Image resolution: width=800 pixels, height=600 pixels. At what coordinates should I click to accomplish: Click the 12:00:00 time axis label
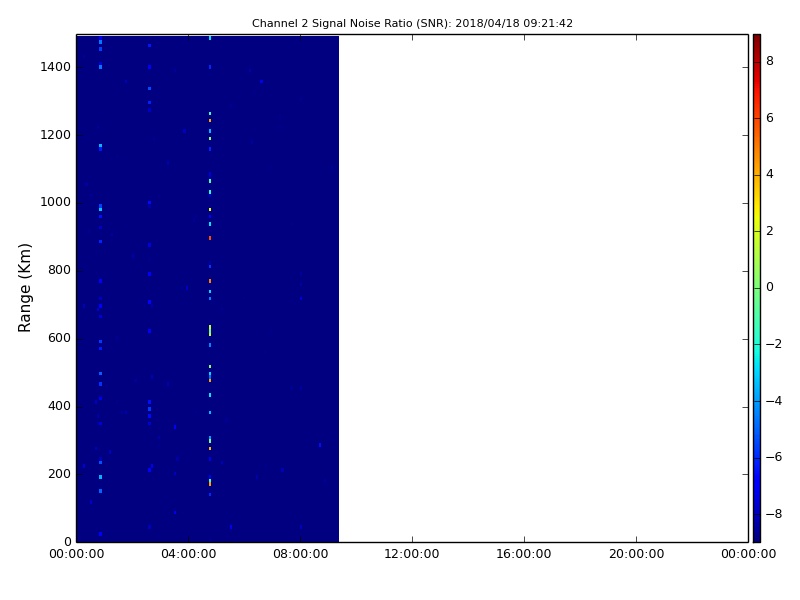tap(412, 554)
